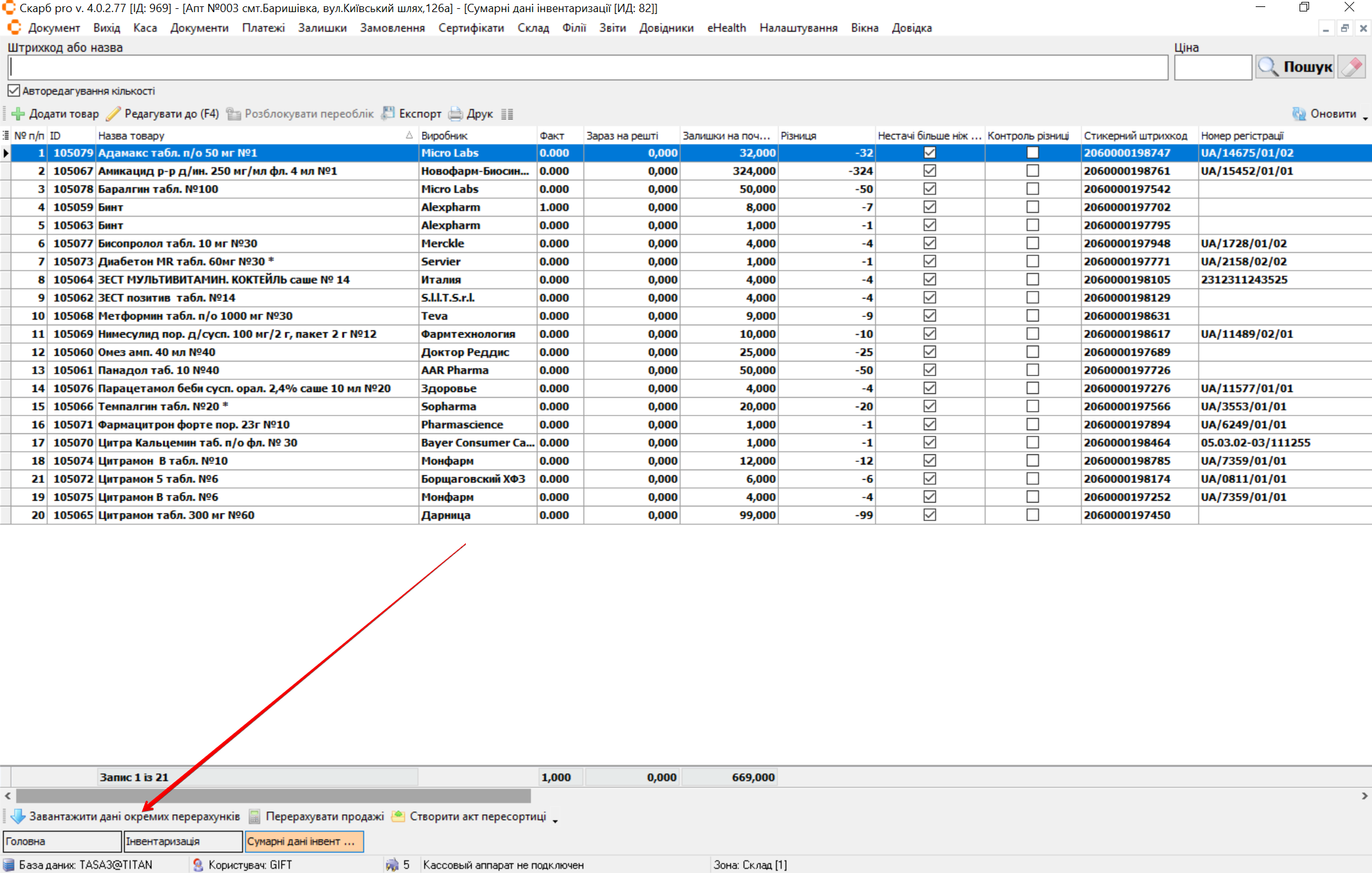
Task: Open dropdown arrow after Створити акт пересортиці
Action: (x=555, y=821)
